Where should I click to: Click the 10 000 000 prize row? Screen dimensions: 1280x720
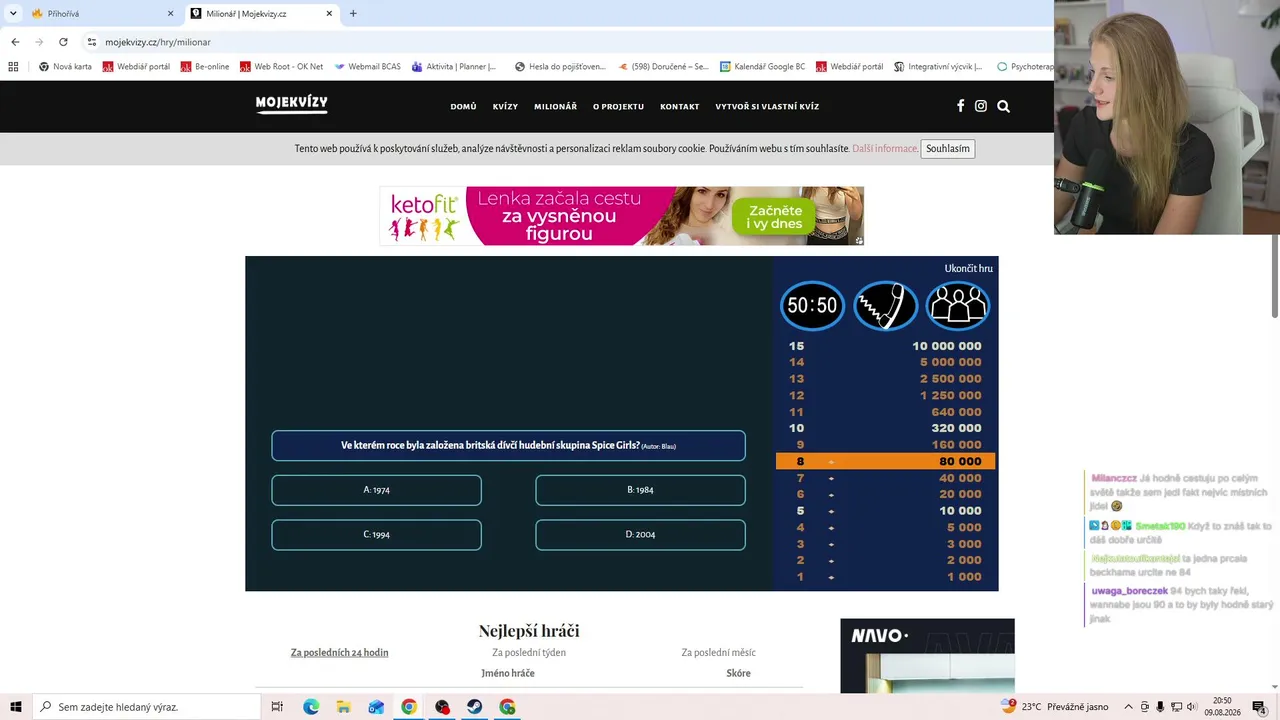[x=886, y=346]
